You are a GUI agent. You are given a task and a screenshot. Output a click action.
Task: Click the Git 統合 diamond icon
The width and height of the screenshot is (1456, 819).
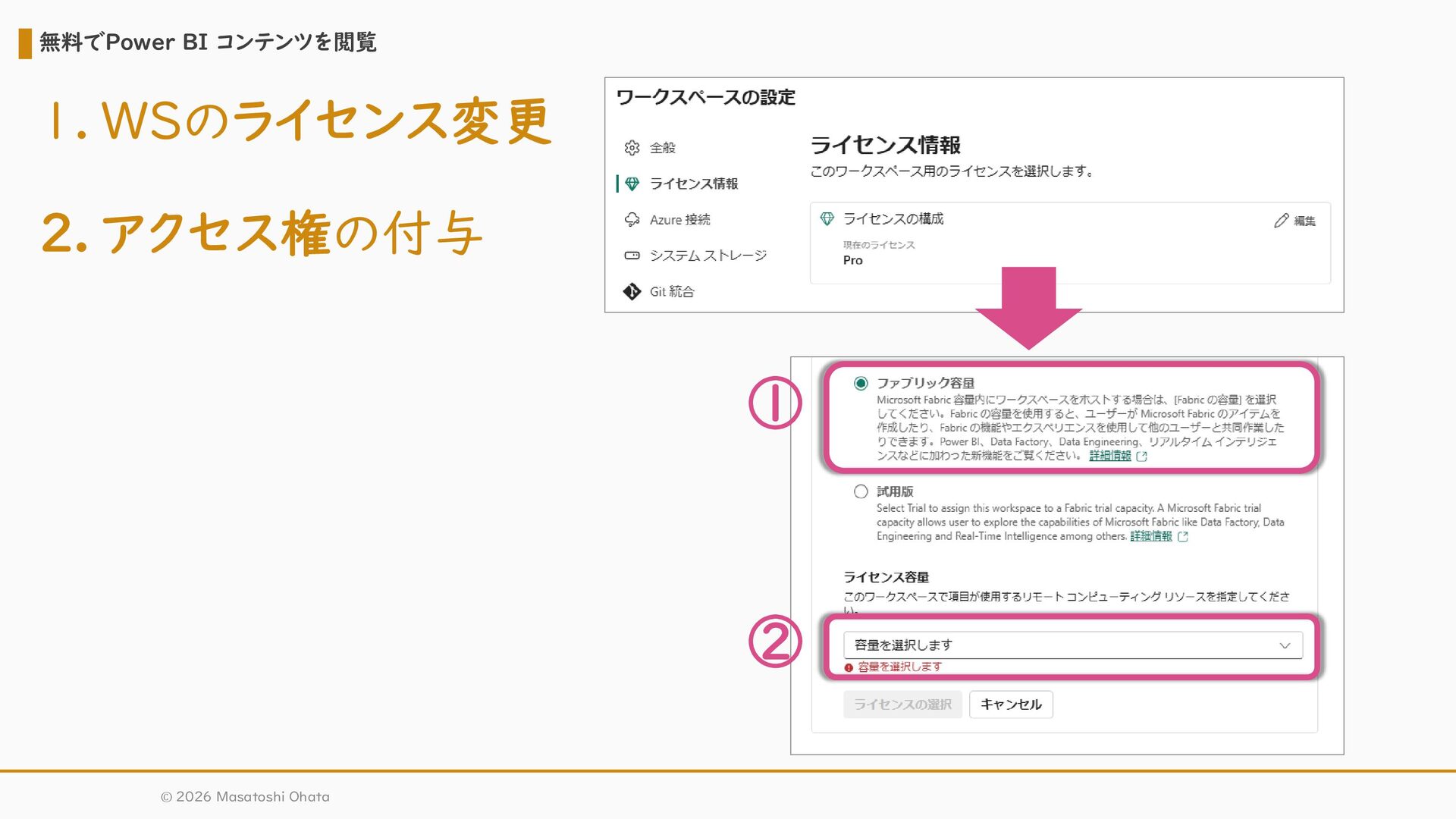pyautogui.click(x=632, y=292)
